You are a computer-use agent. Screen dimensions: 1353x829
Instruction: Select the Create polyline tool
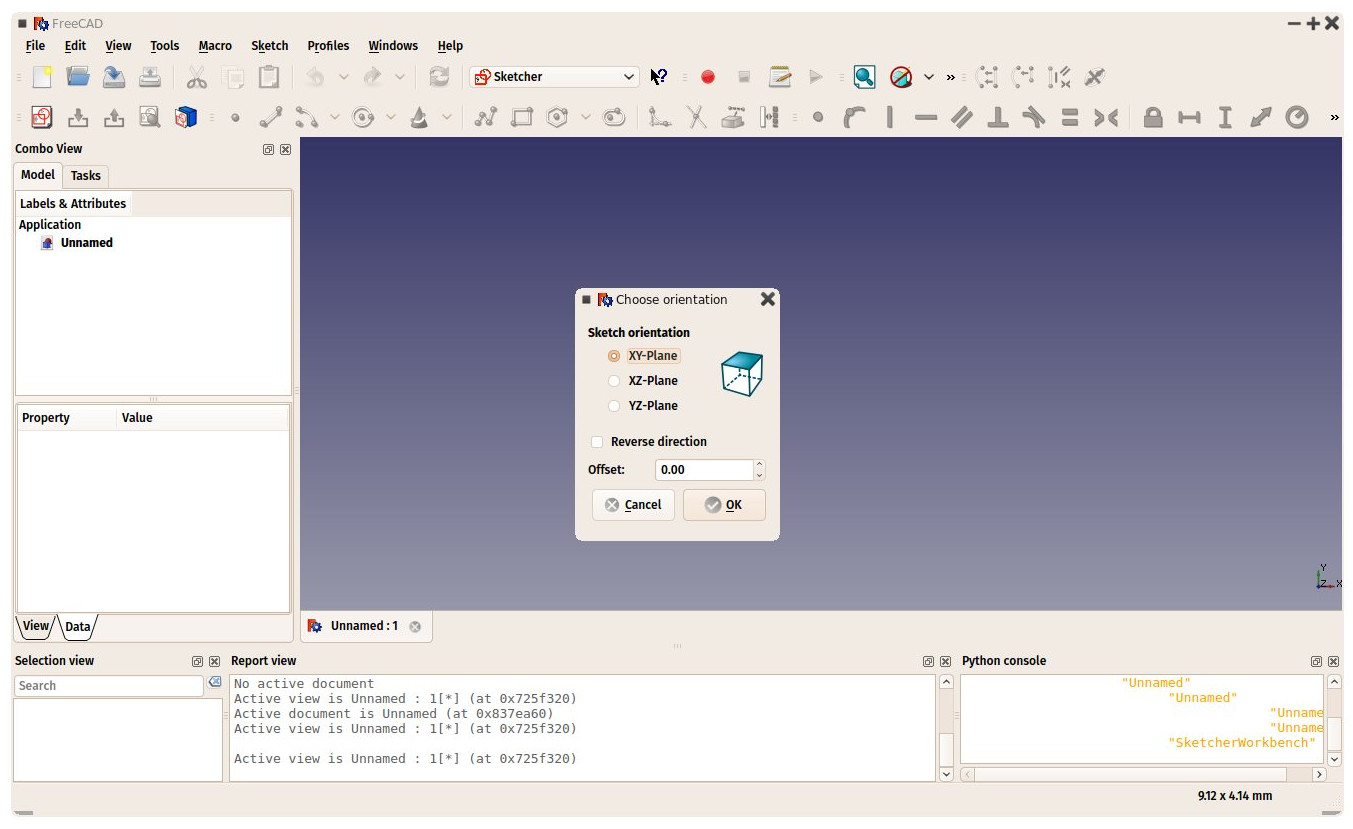pos(486,117)
